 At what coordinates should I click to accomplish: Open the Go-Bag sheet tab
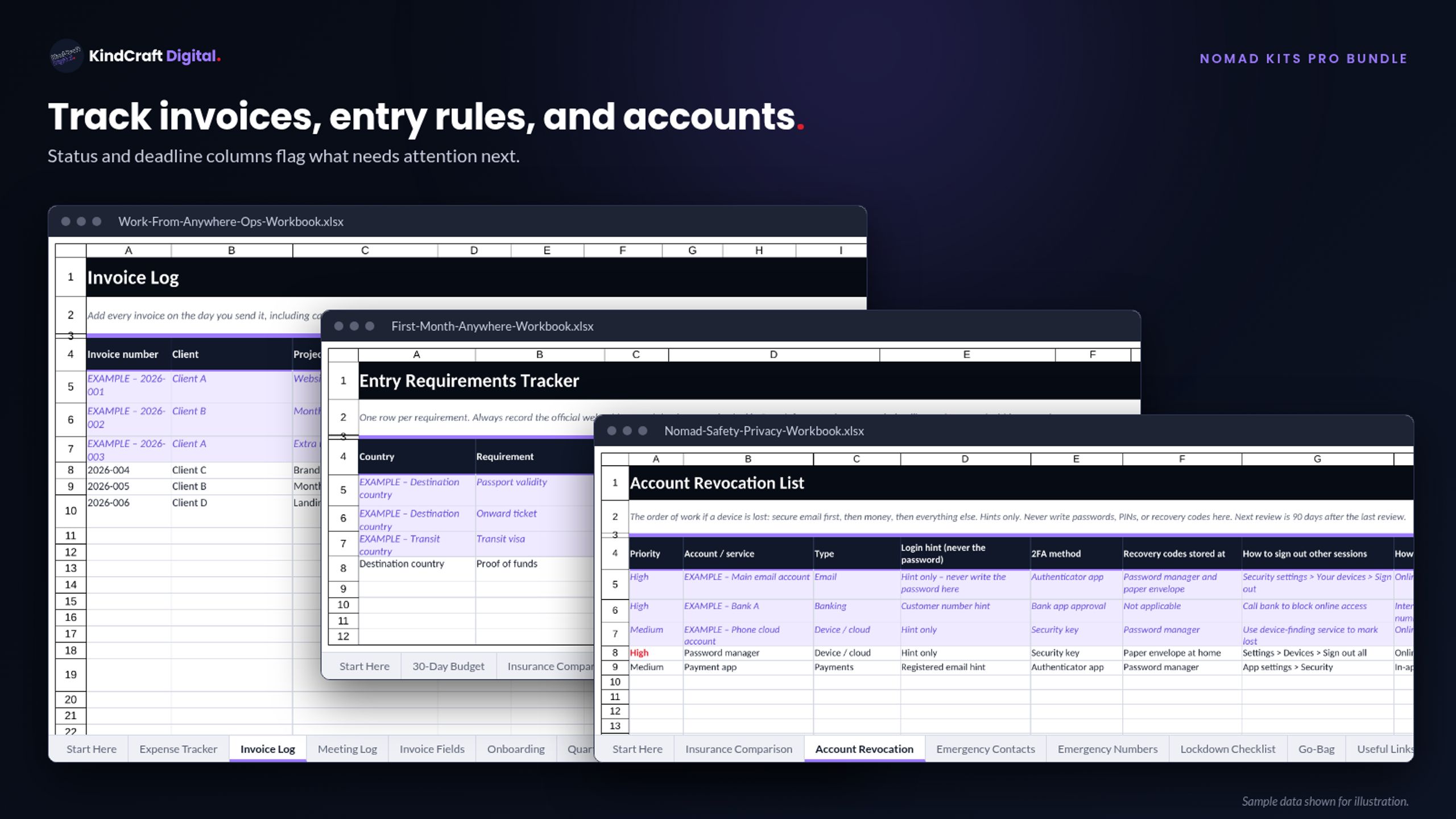(x=1316, y=748)
